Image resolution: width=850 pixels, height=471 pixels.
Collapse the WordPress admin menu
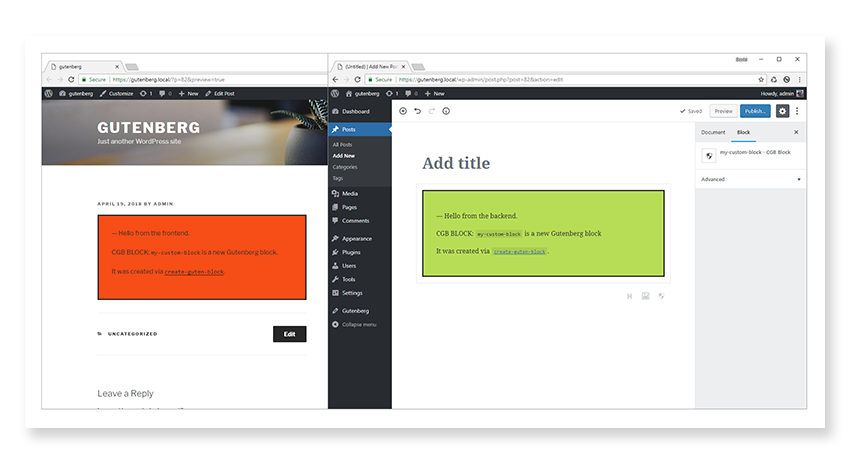(358, 324)
